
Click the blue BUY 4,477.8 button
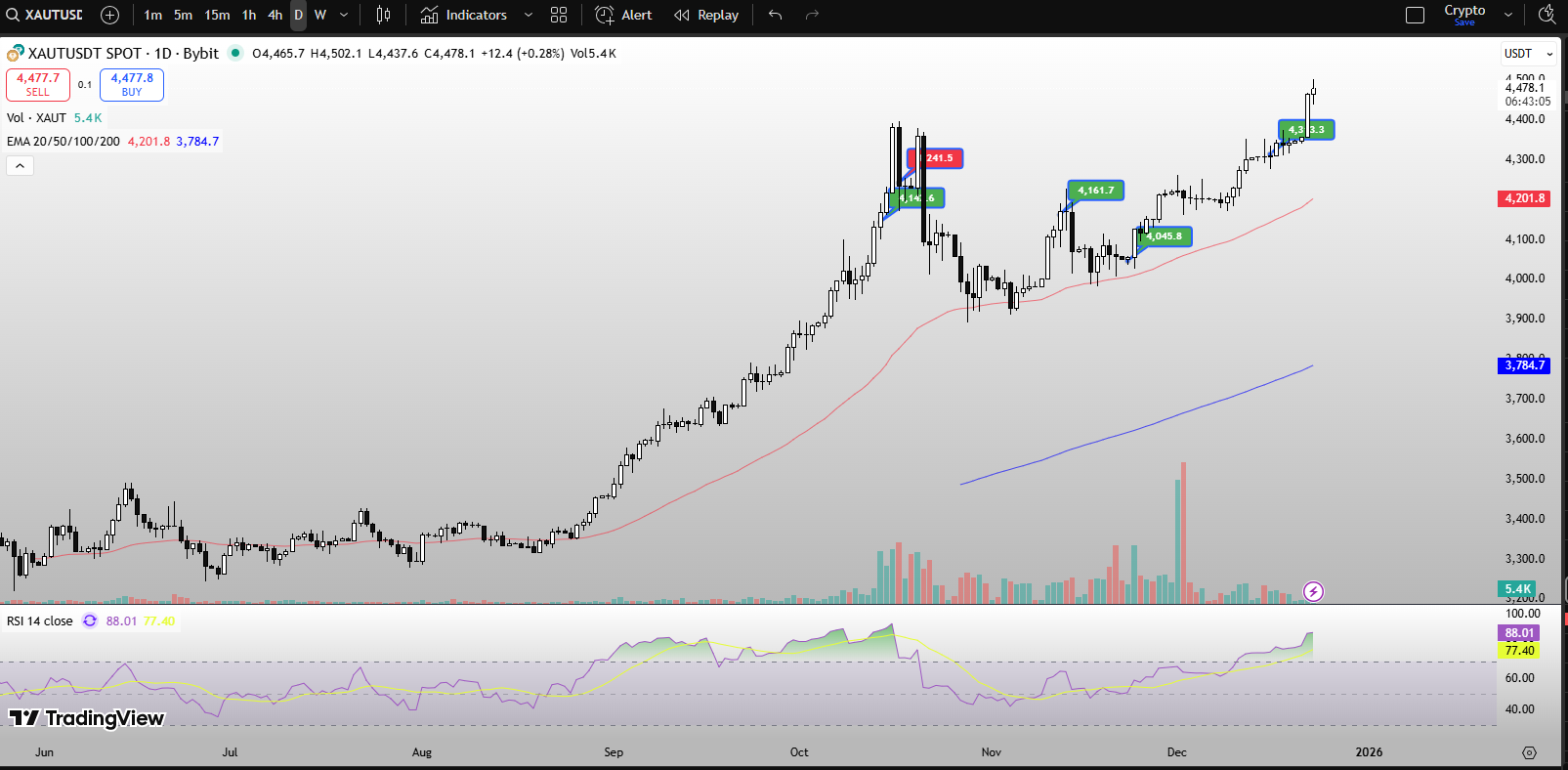[x=132, y=85]
